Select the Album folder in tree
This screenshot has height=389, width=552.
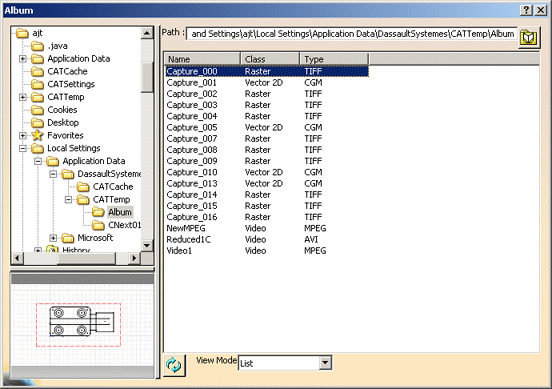(x=112, y=212)
